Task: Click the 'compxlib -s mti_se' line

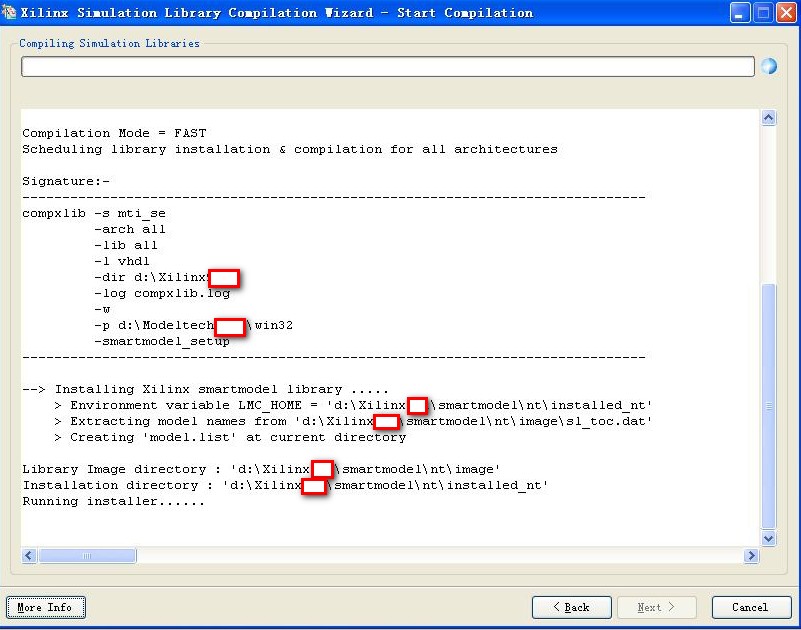Action: [93, 214]
